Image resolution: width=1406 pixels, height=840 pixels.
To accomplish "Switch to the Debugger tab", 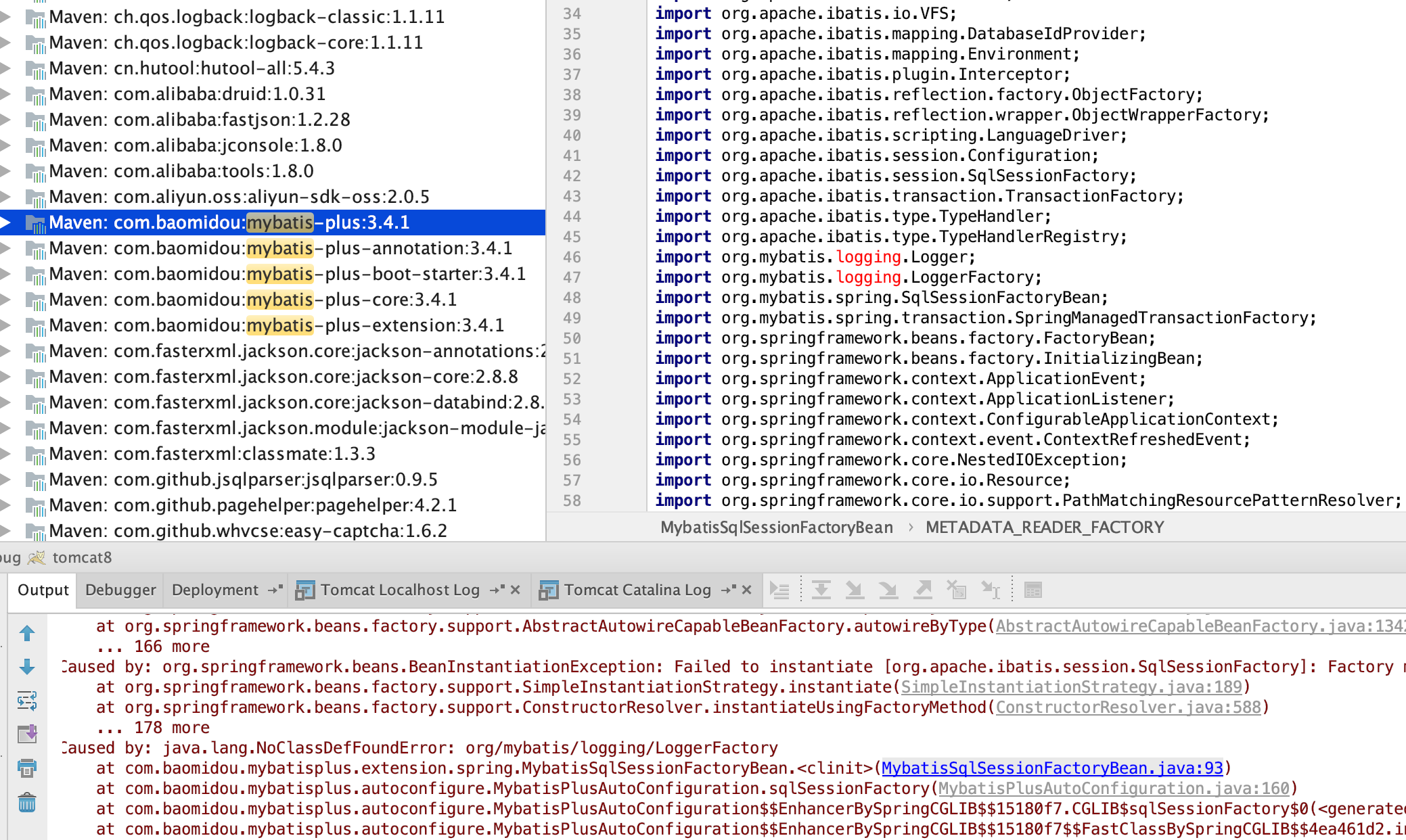I will pos(120,589).
